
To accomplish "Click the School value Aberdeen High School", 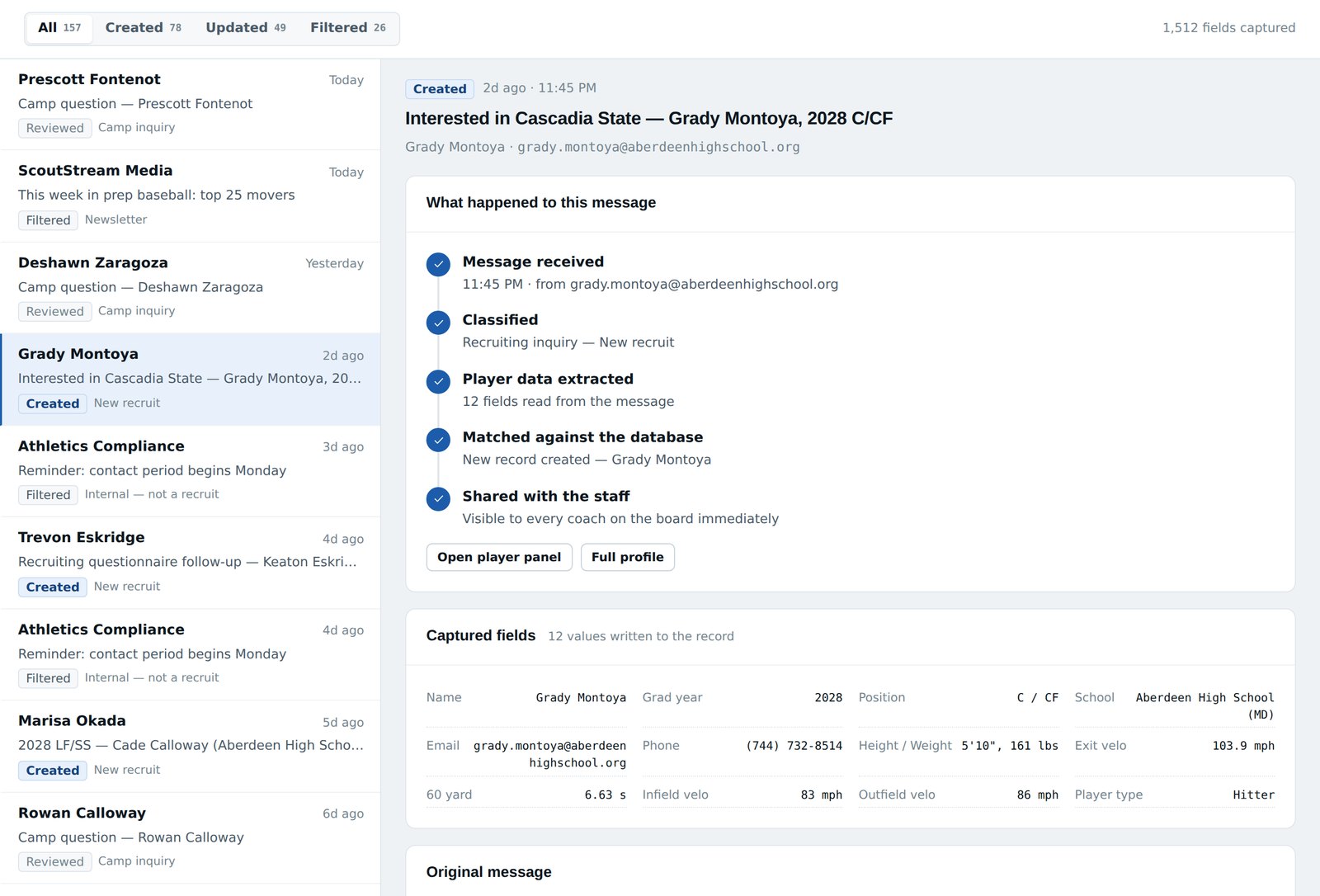I will point(1205,706).
